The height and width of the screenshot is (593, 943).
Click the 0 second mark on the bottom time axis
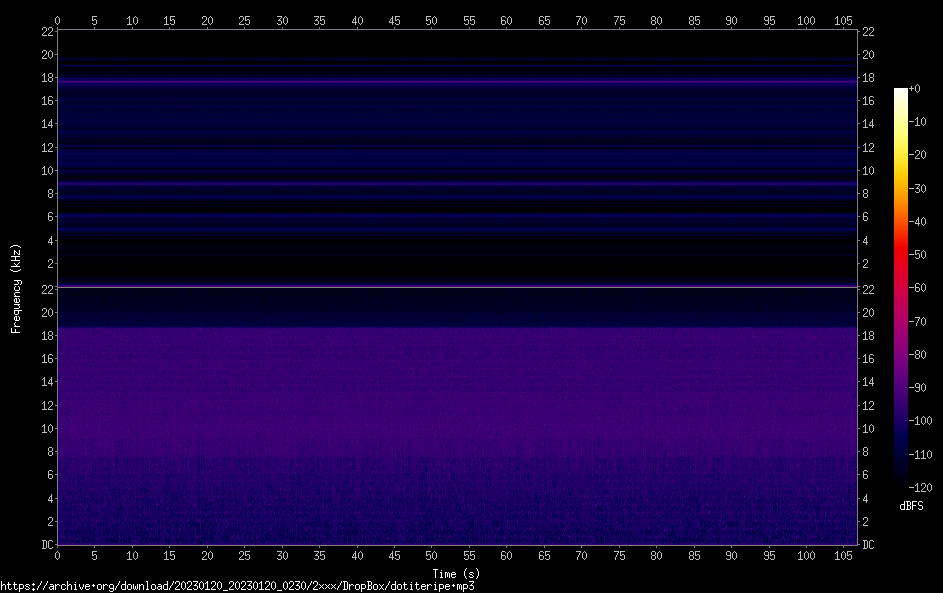(x=58, y=555)
